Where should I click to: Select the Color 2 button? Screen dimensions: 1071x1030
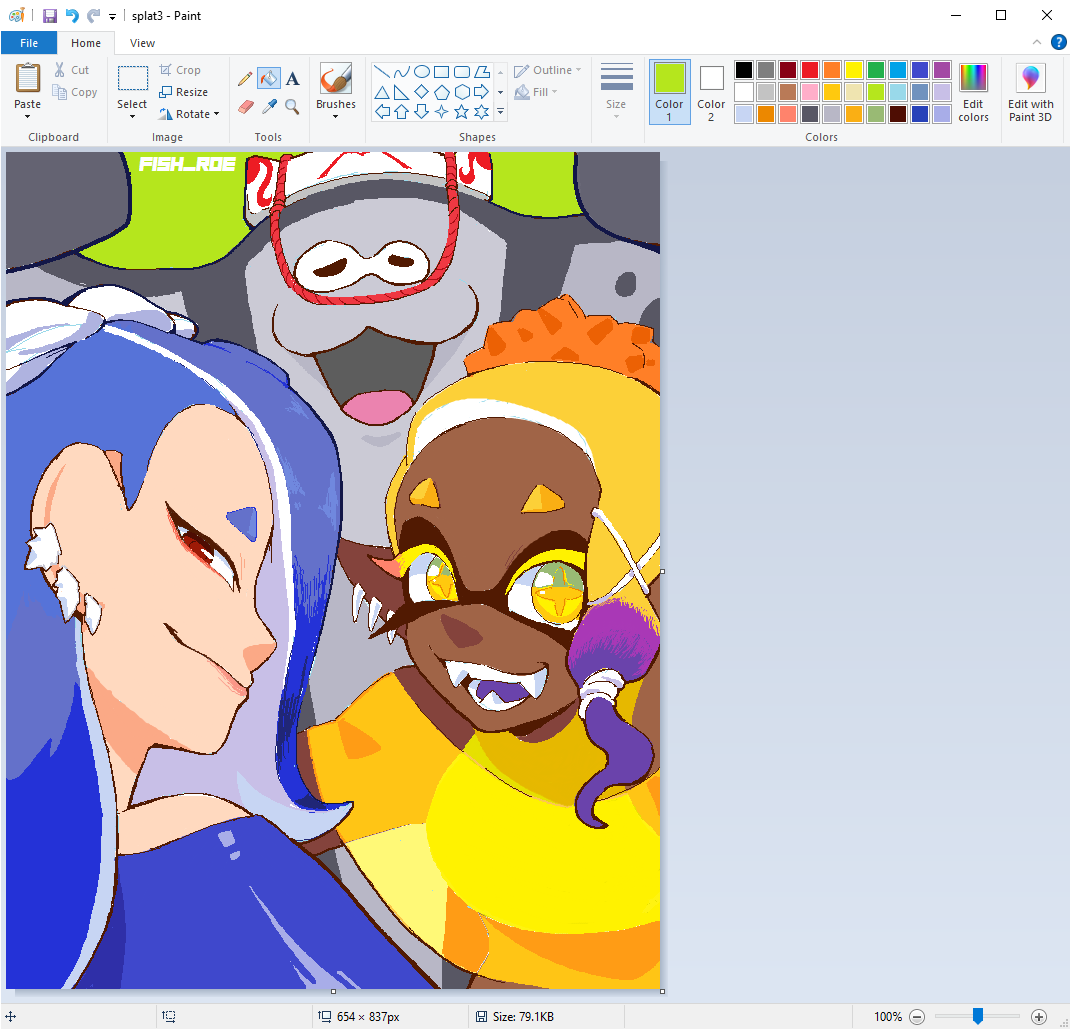pyautogui.click(x=711, y=92)
